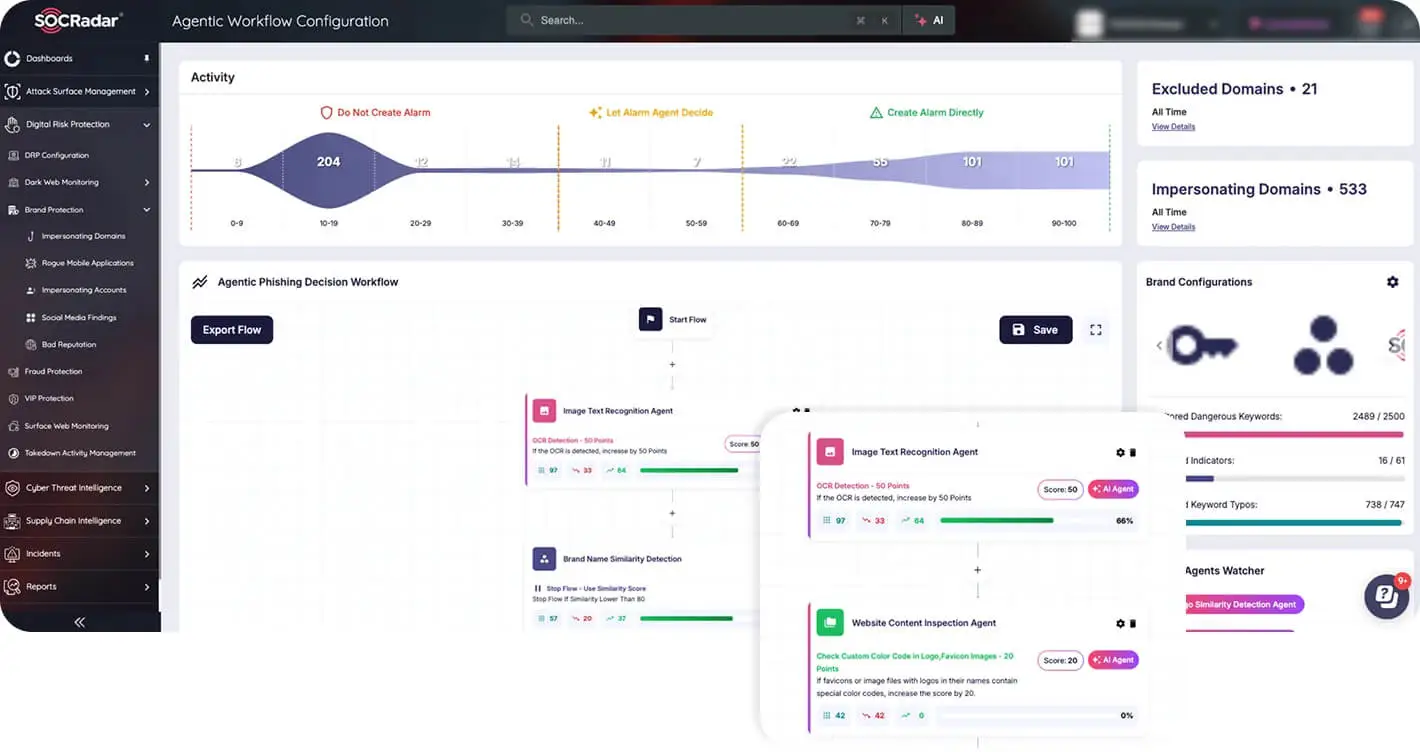Click the Do Not Create Alarm label
This screenshot has width=1420, height=752.
(375, 113)
